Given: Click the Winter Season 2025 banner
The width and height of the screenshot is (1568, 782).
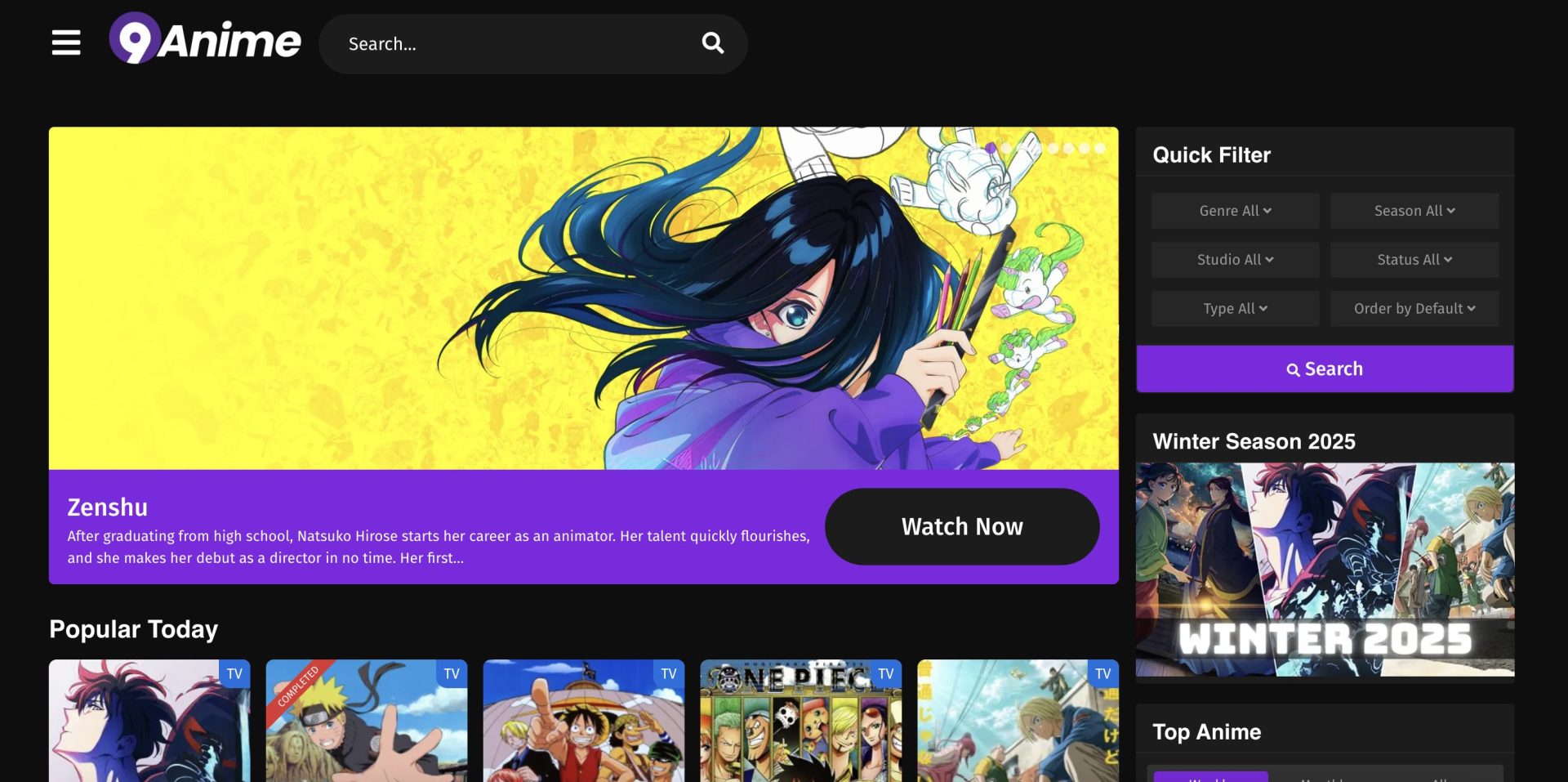Looking at the screenshot, I should click(1324, 570).
